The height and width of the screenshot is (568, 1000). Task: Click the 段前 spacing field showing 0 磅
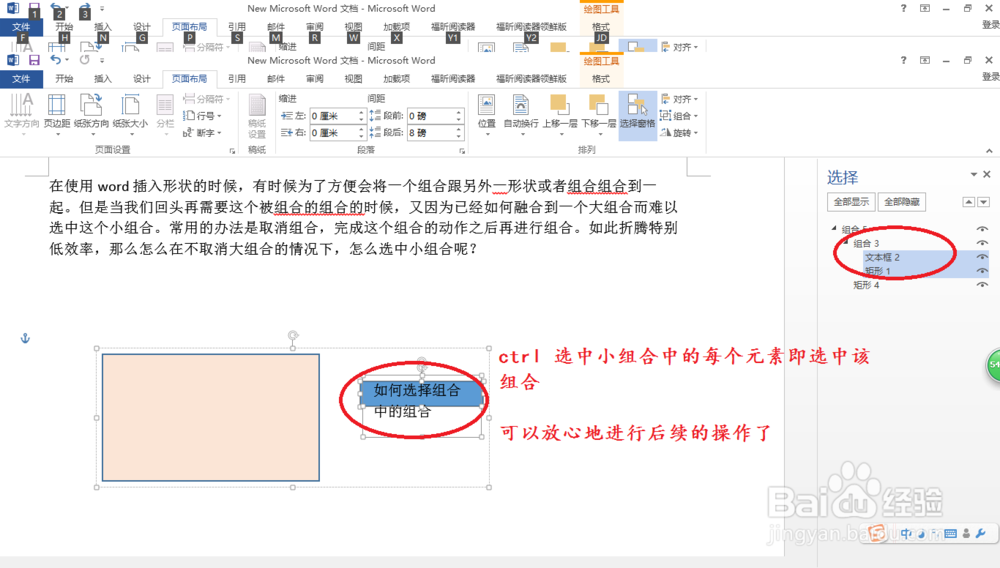click(x=434, y=116)
